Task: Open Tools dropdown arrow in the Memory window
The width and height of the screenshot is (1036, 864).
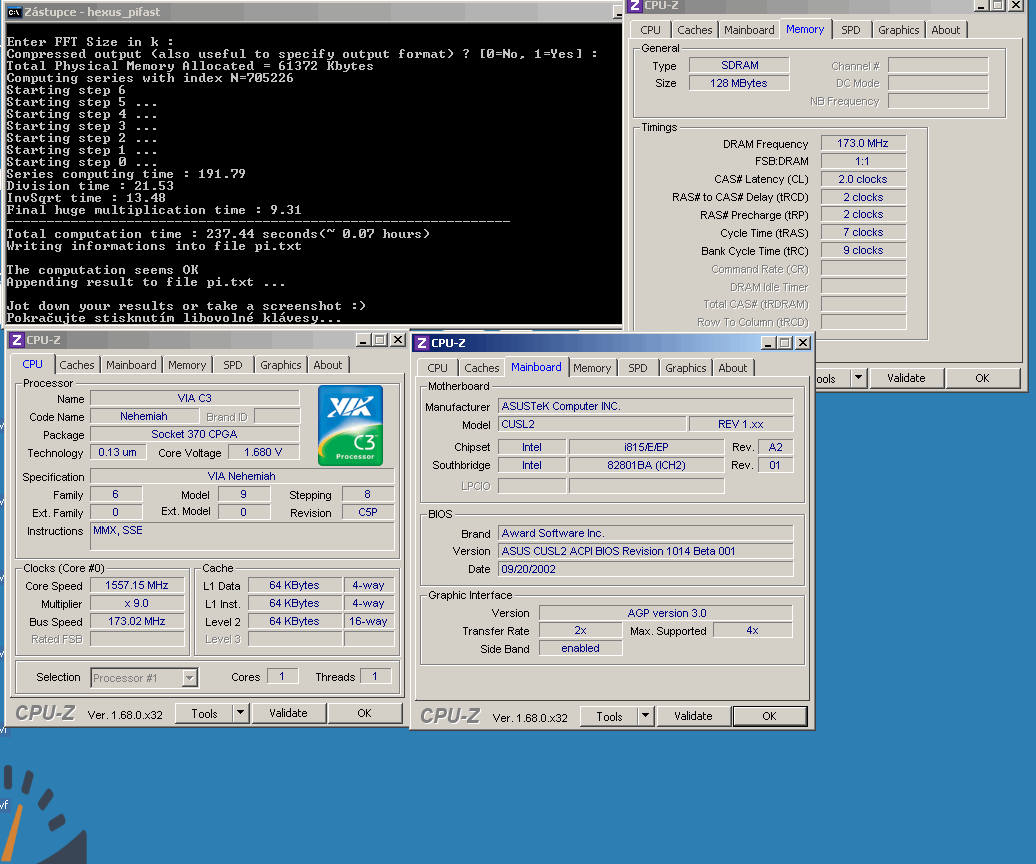Action: [858, 378]
